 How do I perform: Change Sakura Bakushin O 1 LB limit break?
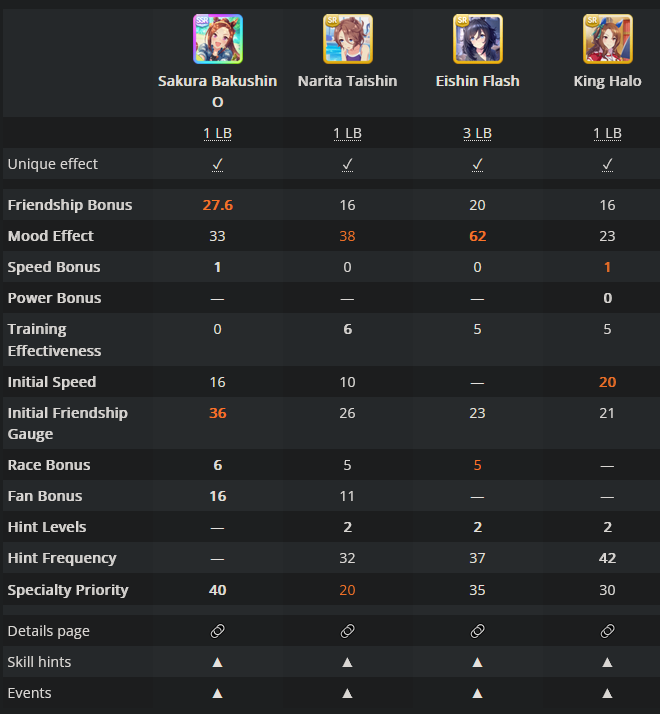click(x=218, y=133)
